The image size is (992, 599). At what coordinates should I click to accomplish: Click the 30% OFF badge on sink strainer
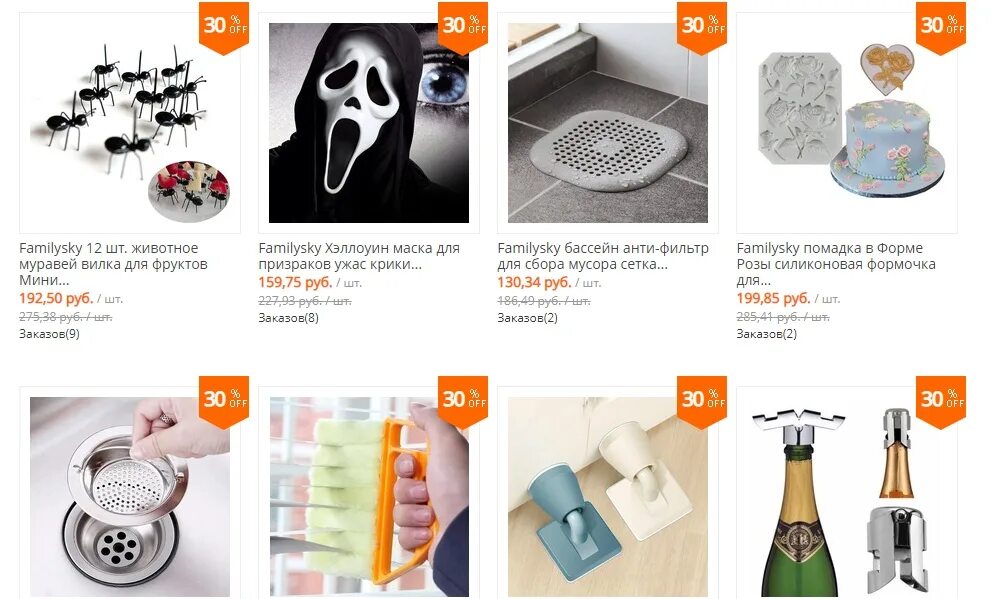coord(224,401)
